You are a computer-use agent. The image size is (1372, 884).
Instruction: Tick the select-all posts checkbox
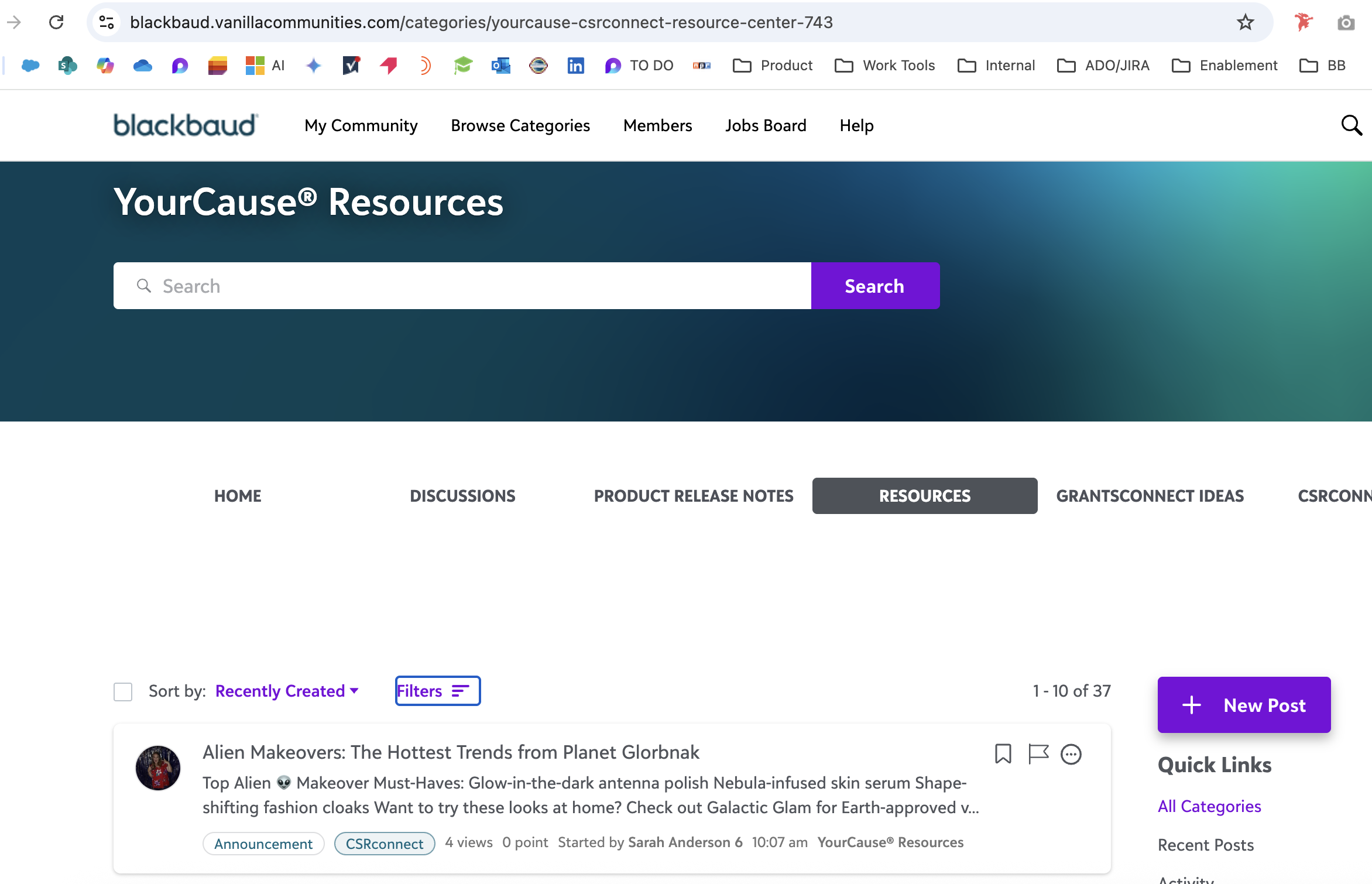tap(123, 691)
